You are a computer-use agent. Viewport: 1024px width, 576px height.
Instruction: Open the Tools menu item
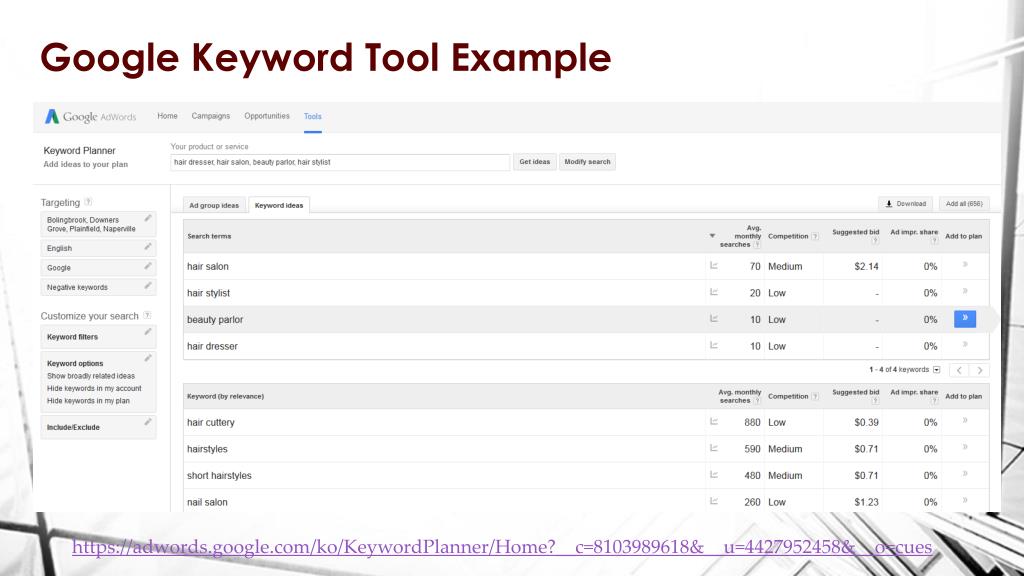pos(313,116)
